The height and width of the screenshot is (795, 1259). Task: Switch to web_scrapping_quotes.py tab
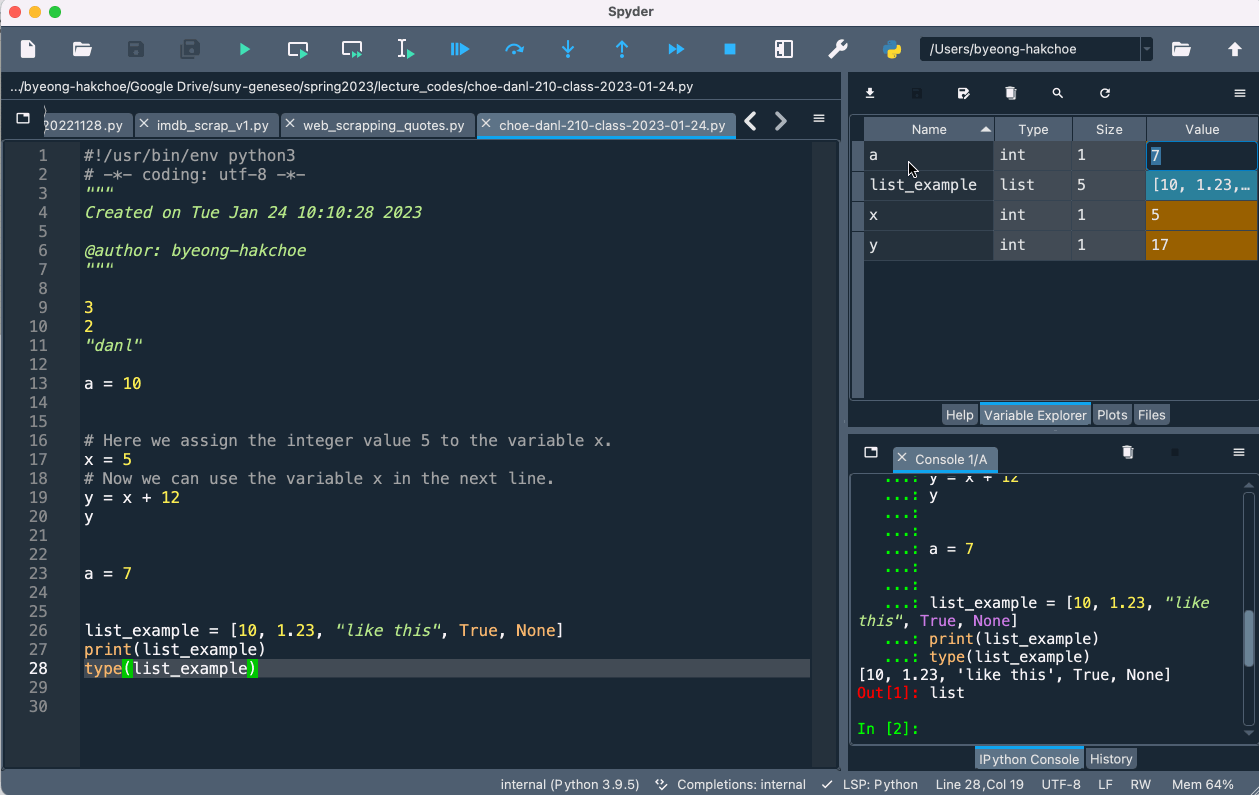point(383,125)
